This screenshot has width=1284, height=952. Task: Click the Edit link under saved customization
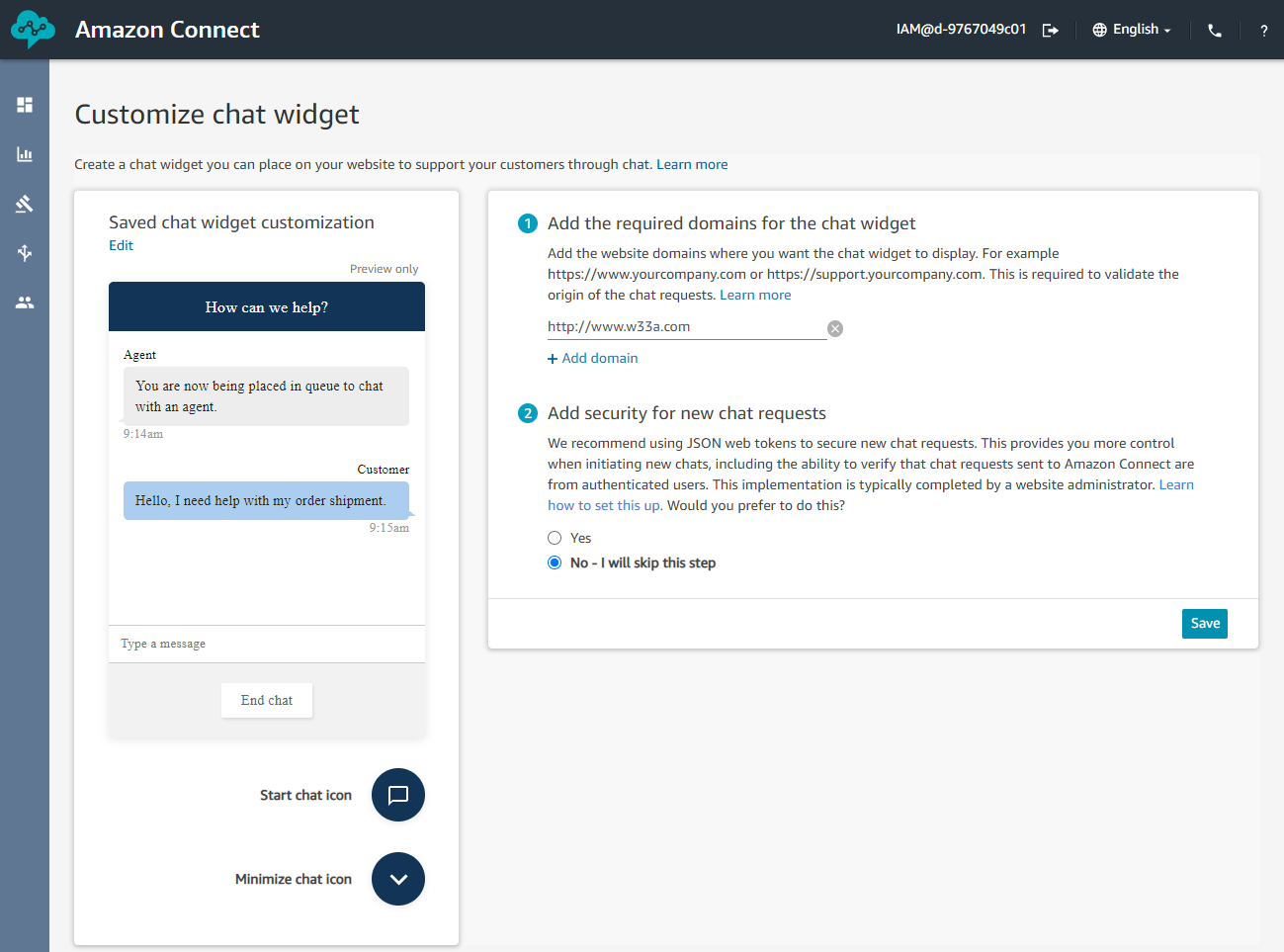pyautogui.click(x=121, y=245)
